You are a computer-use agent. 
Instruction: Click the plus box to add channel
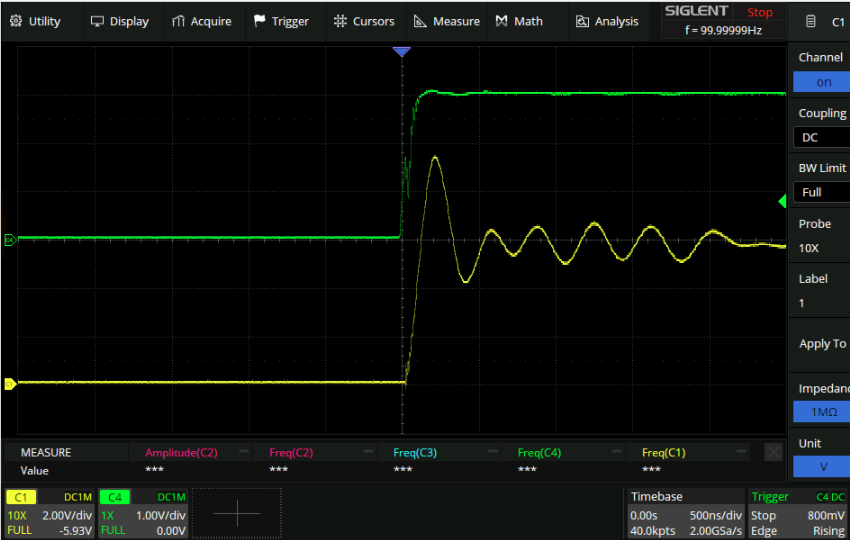click(236, 513)
